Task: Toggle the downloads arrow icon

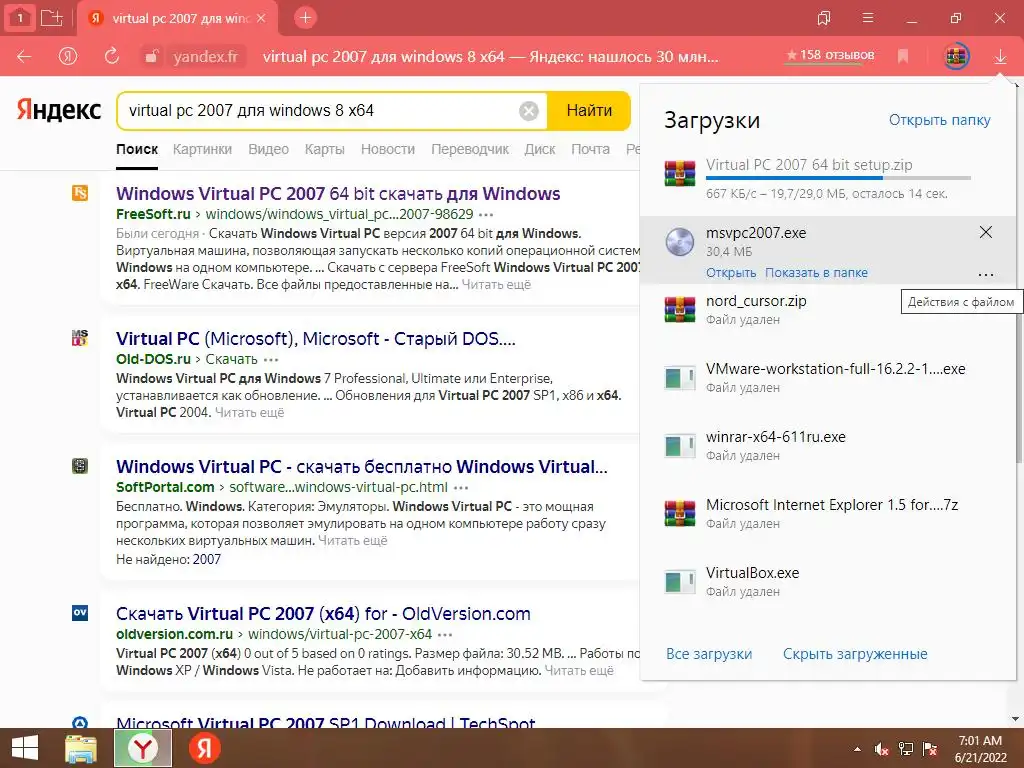Action: [x=1000, y=57]
